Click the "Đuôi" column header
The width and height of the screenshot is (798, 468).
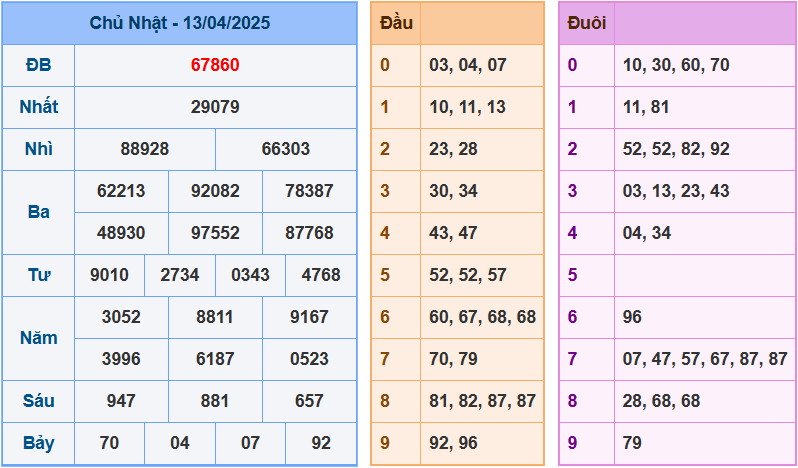586,23
